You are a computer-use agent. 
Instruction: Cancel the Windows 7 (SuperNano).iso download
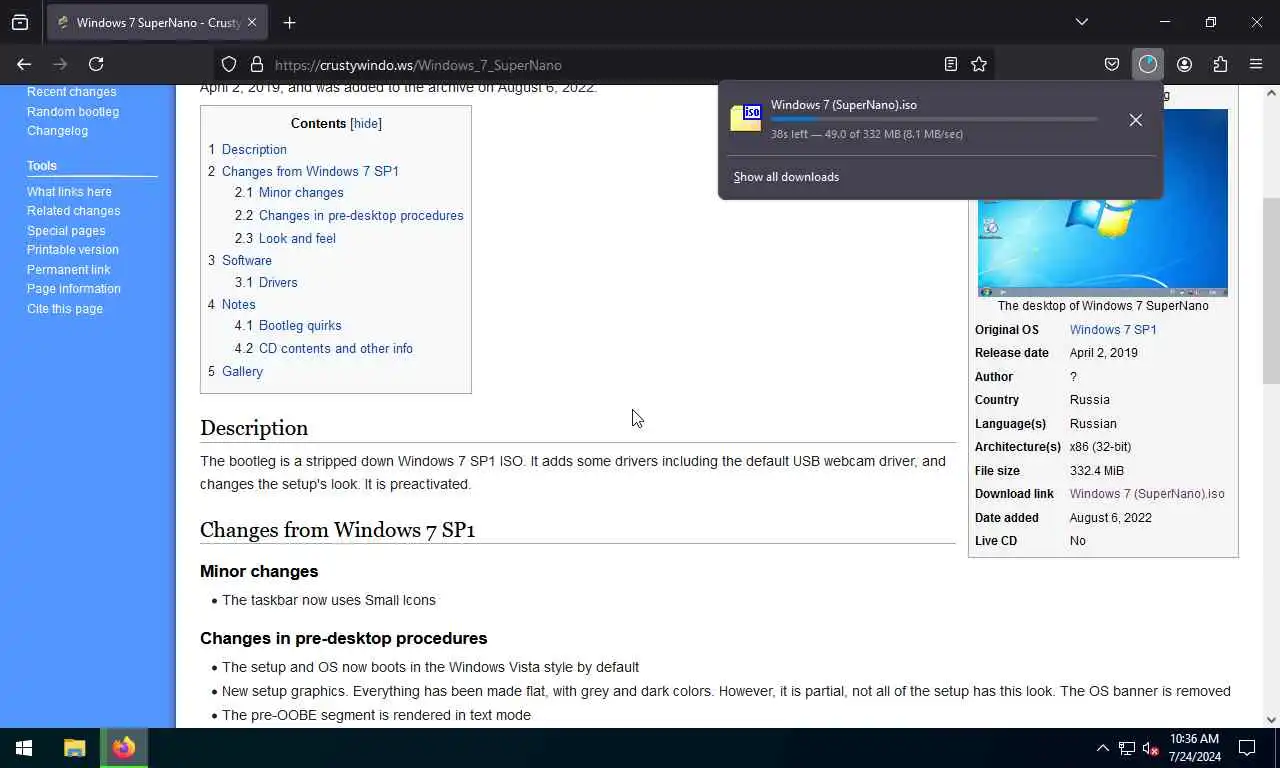[1135, 120]
